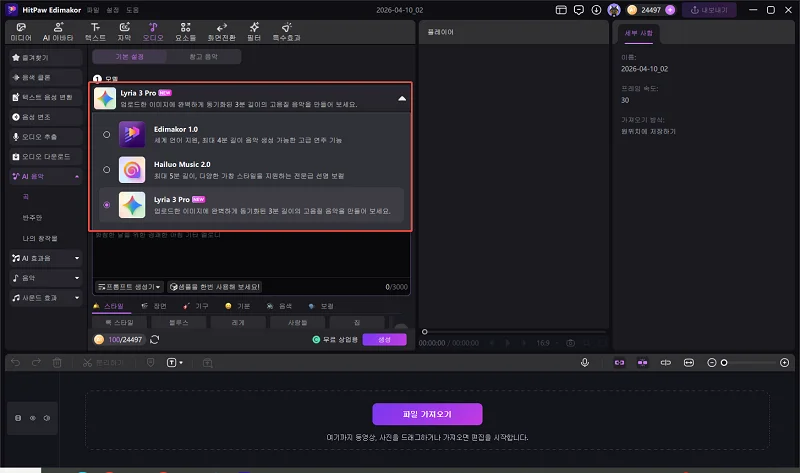Open the 프롬프트 생성기 dropdown
This screenshot has height=473, width=800.
[x=129, y=287]
